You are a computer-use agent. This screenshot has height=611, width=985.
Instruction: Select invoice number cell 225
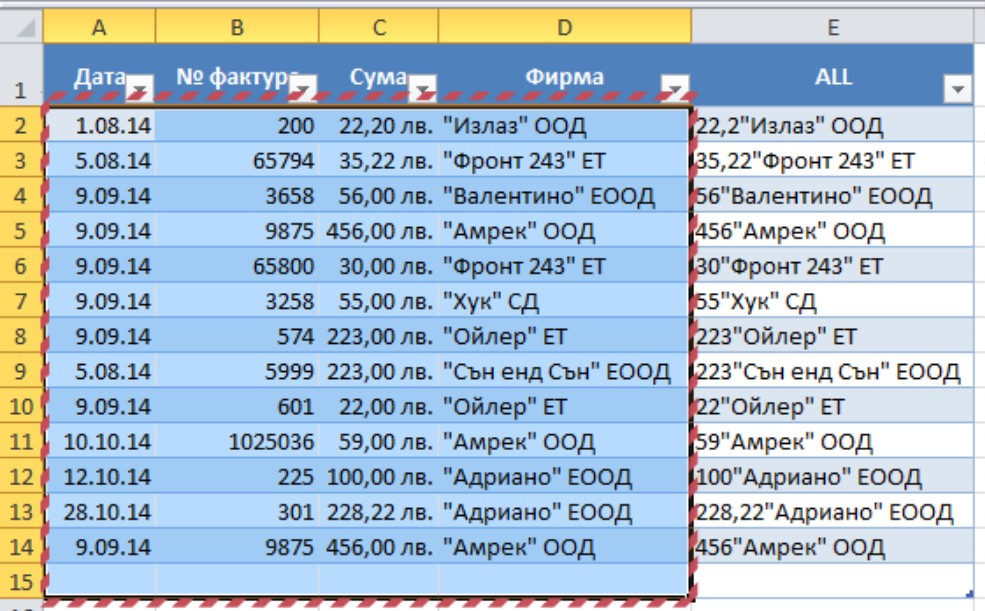pyautogui.click(x=237, y=477)
